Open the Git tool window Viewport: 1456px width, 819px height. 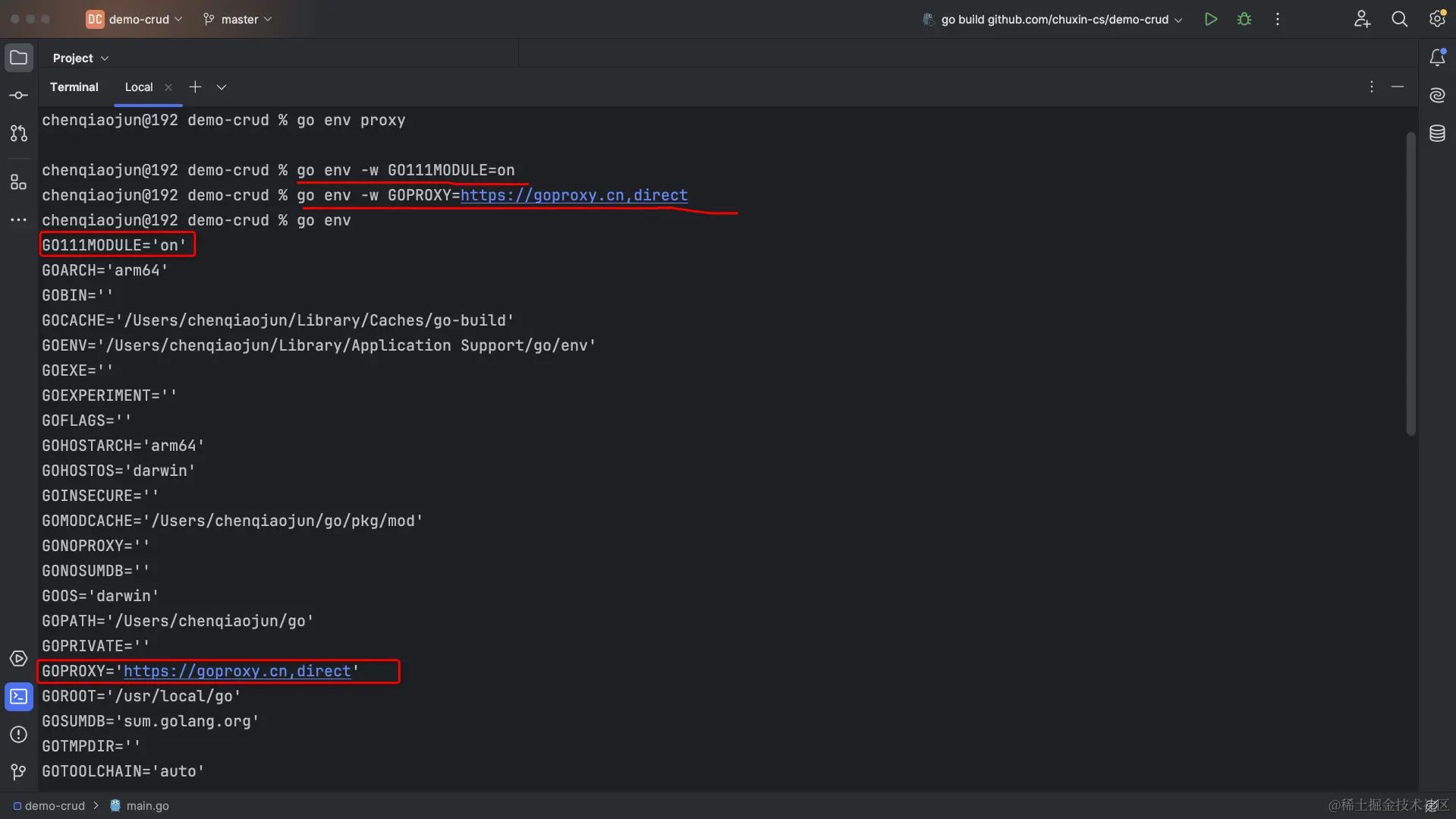(19, 773)
